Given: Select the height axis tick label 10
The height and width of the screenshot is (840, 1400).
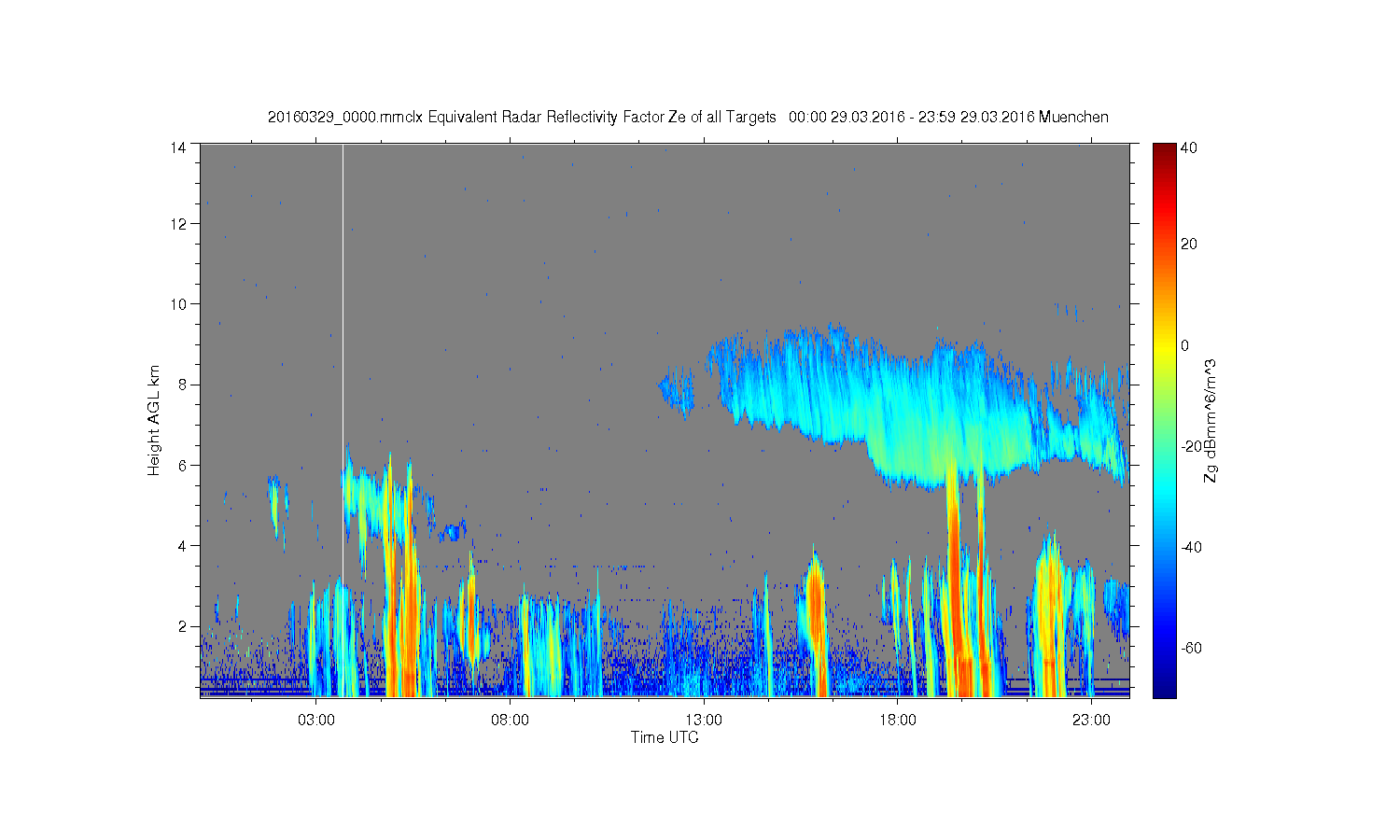Looking at the screenshot, I should [178, 303].
